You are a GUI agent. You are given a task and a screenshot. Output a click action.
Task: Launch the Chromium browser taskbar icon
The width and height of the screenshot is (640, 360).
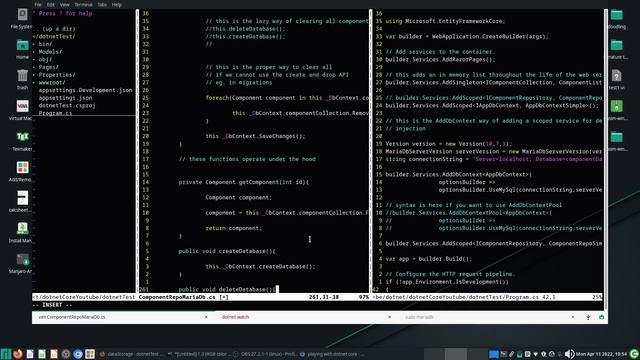pyautogui.click(x=78, y=354)
